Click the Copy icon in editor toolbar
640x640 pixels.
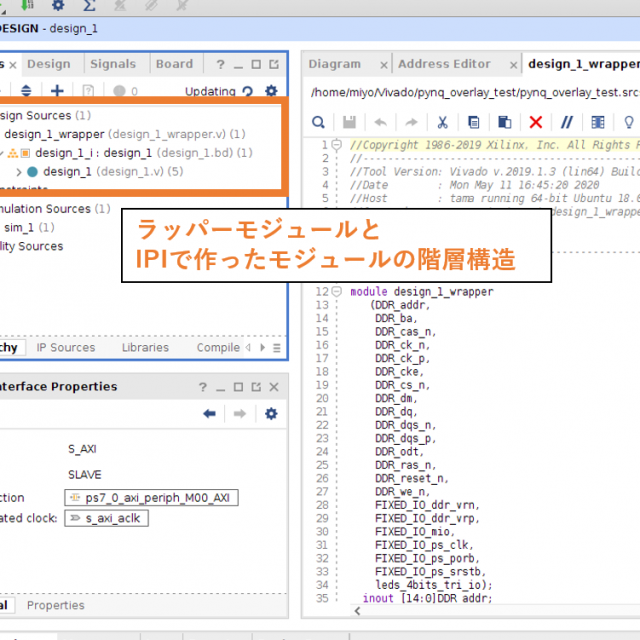[474, 122]
